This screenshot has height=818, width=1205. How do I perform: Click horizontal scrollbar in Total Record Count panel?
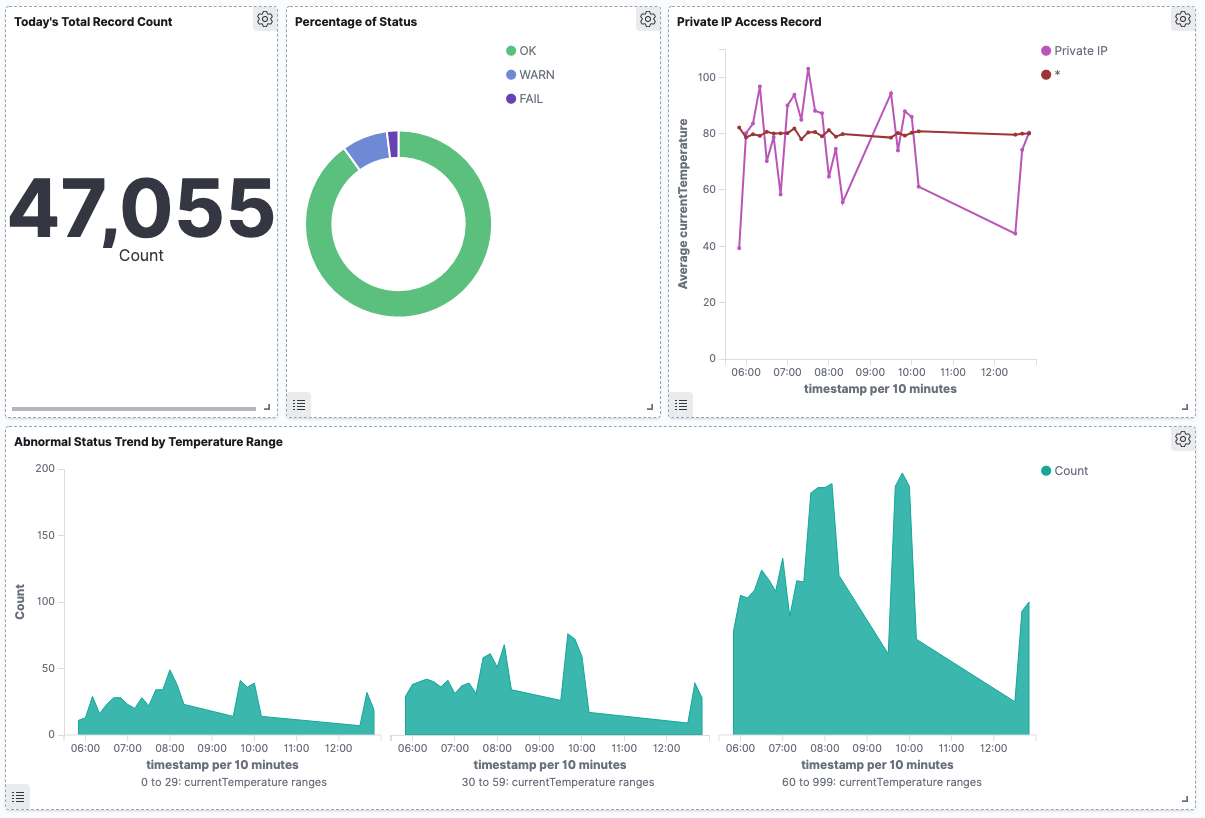click(134, 409)
